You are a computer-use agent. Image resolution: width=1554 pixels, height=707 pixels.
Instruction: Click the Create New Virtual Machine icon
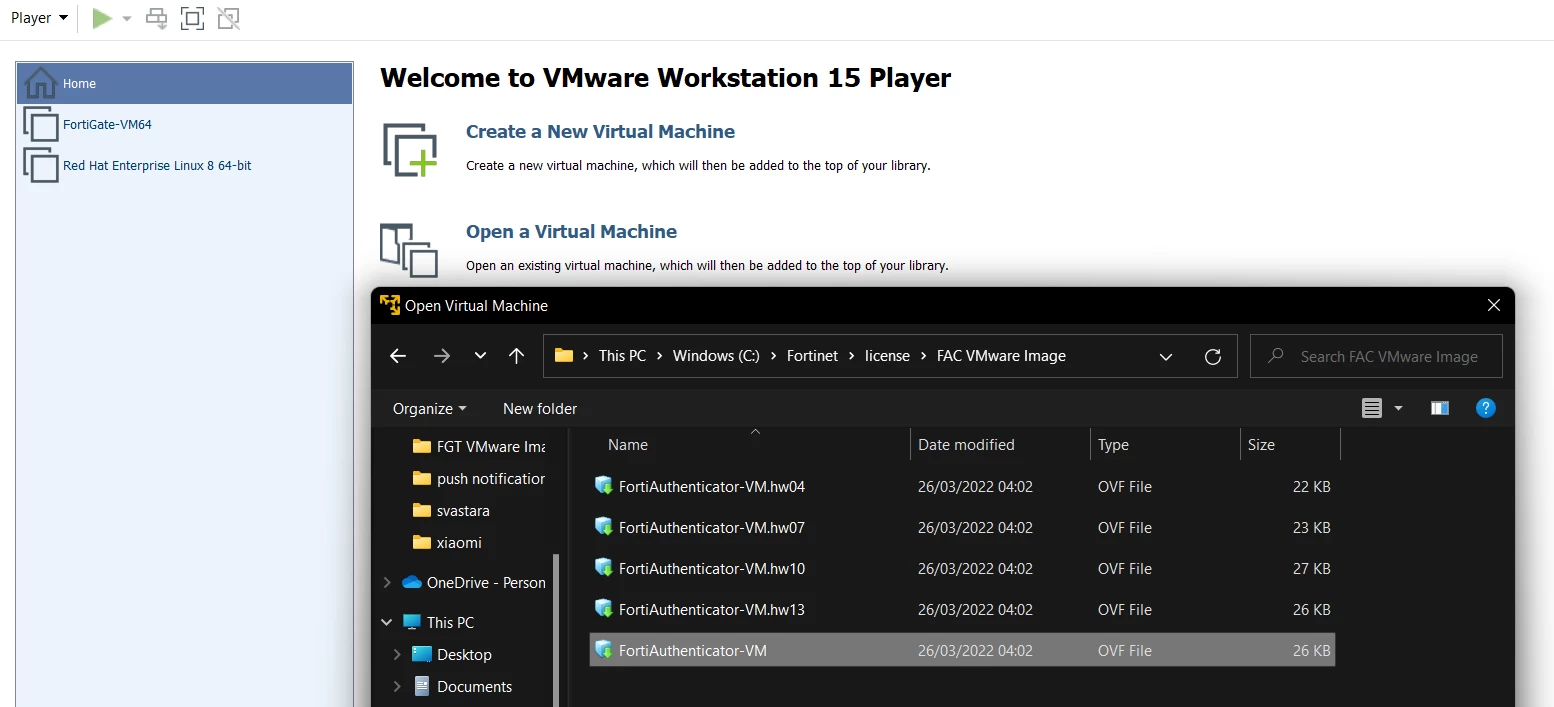click(x=410, y=150)
